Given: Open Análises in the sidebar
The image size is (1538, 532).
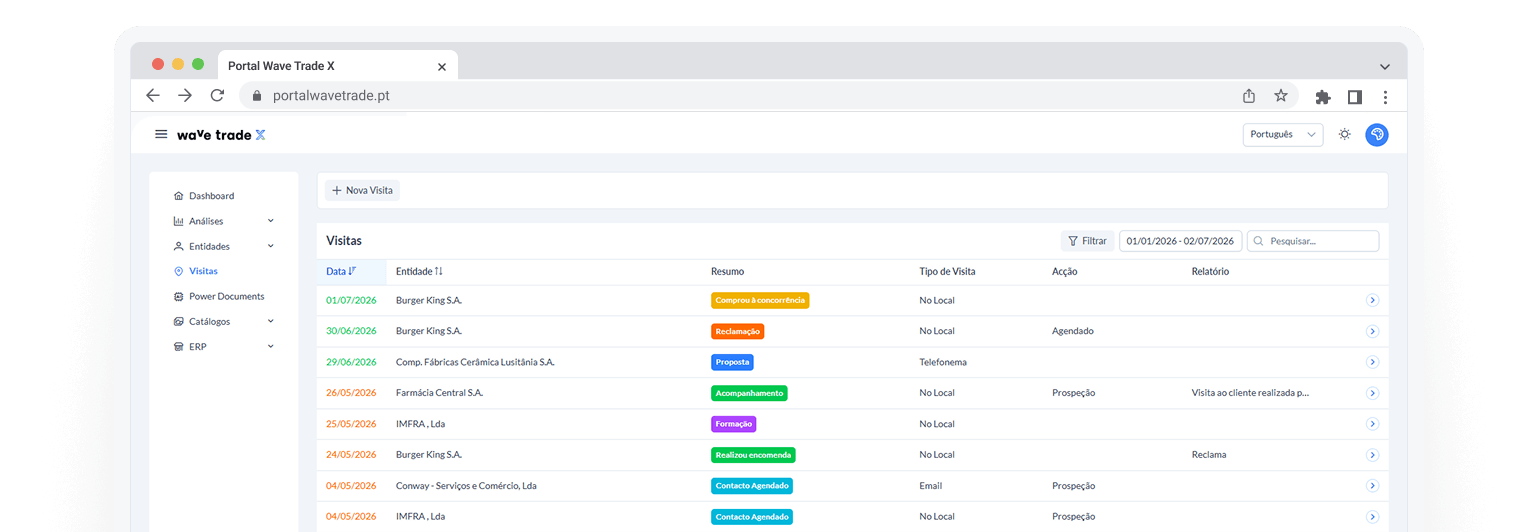Looking at the screenshot, I should pyautogui.click(x=206, y=221).
